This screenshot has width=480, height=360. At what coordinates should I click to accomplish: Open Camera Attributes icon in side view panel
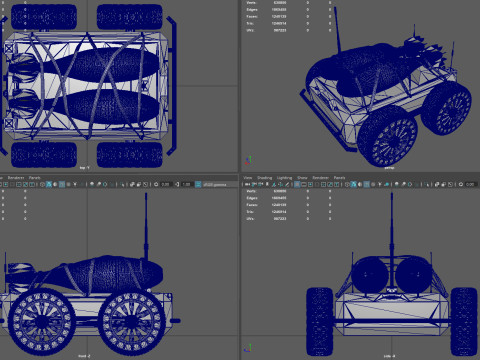(x=260, y=184)
